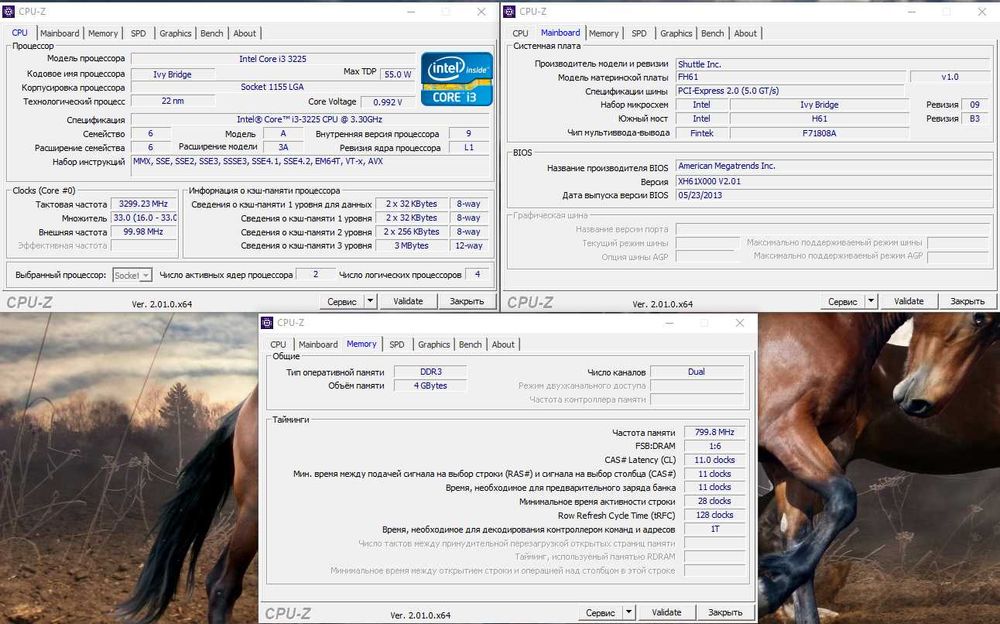Close the Memory CPU-Z window with X
This screenshot has width=1000, height=624.
[740, 323]
